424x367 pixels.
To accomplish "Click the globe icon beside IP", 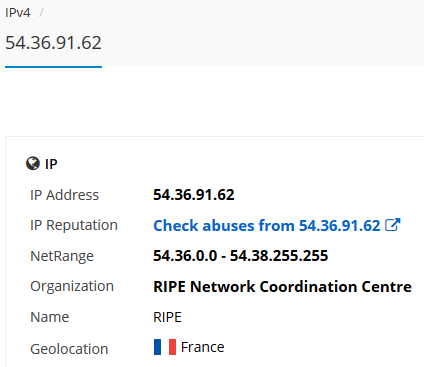I will 33,164.
